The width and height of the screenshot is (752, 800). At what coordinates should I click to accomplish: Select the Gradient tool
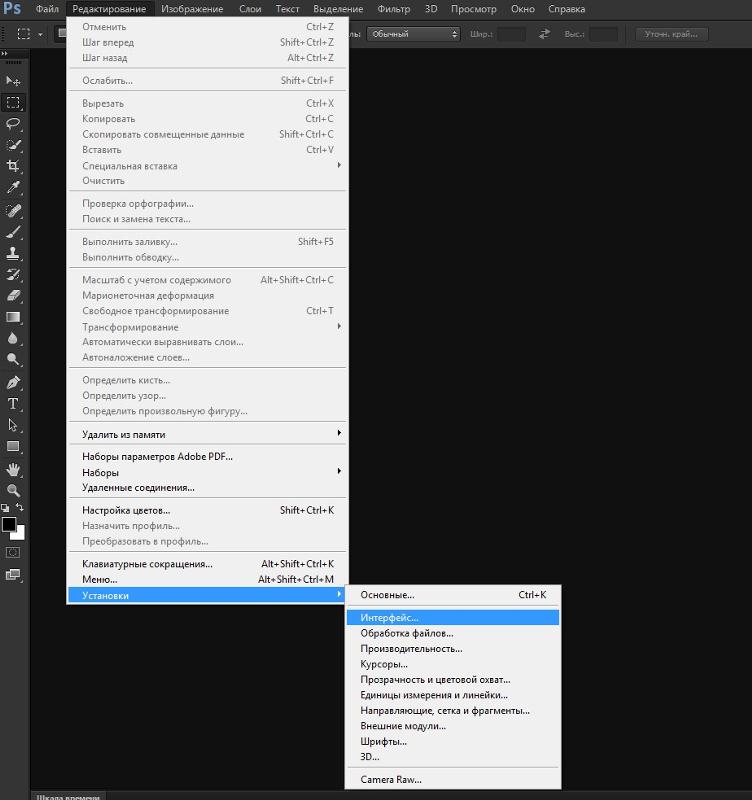point(13,317)
